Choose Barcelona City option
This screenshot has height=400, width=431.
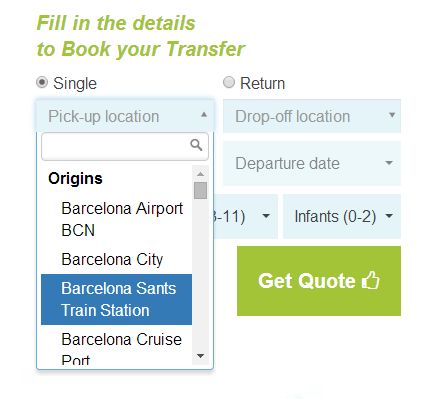[x=116, y=259]
